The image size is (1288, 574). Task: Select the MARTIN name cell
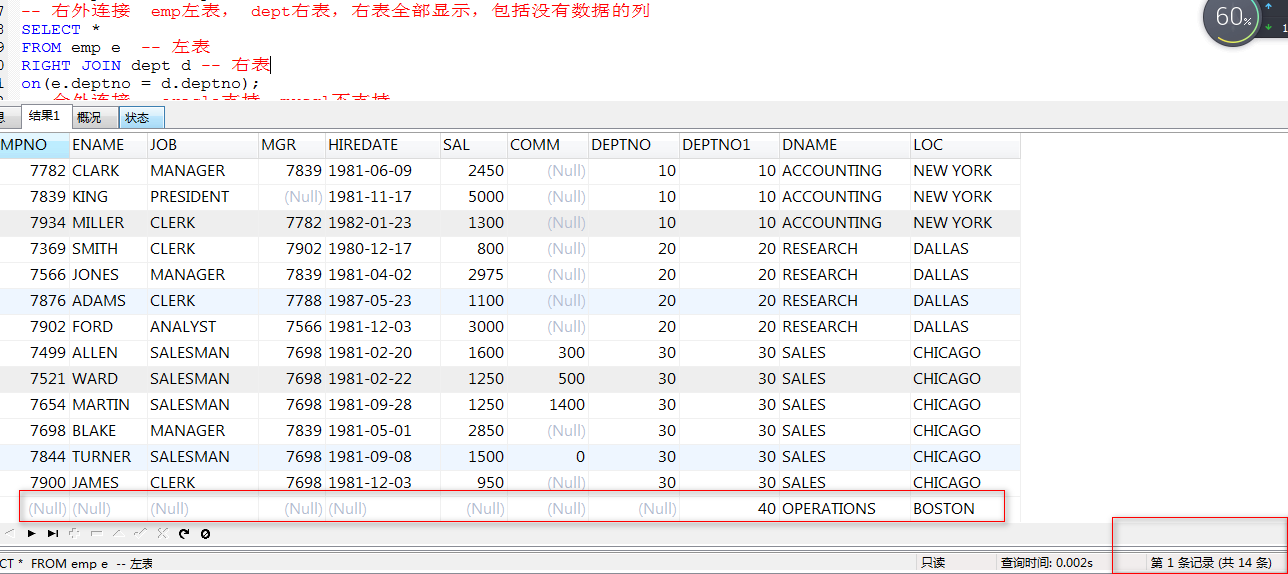click(108, 405)
